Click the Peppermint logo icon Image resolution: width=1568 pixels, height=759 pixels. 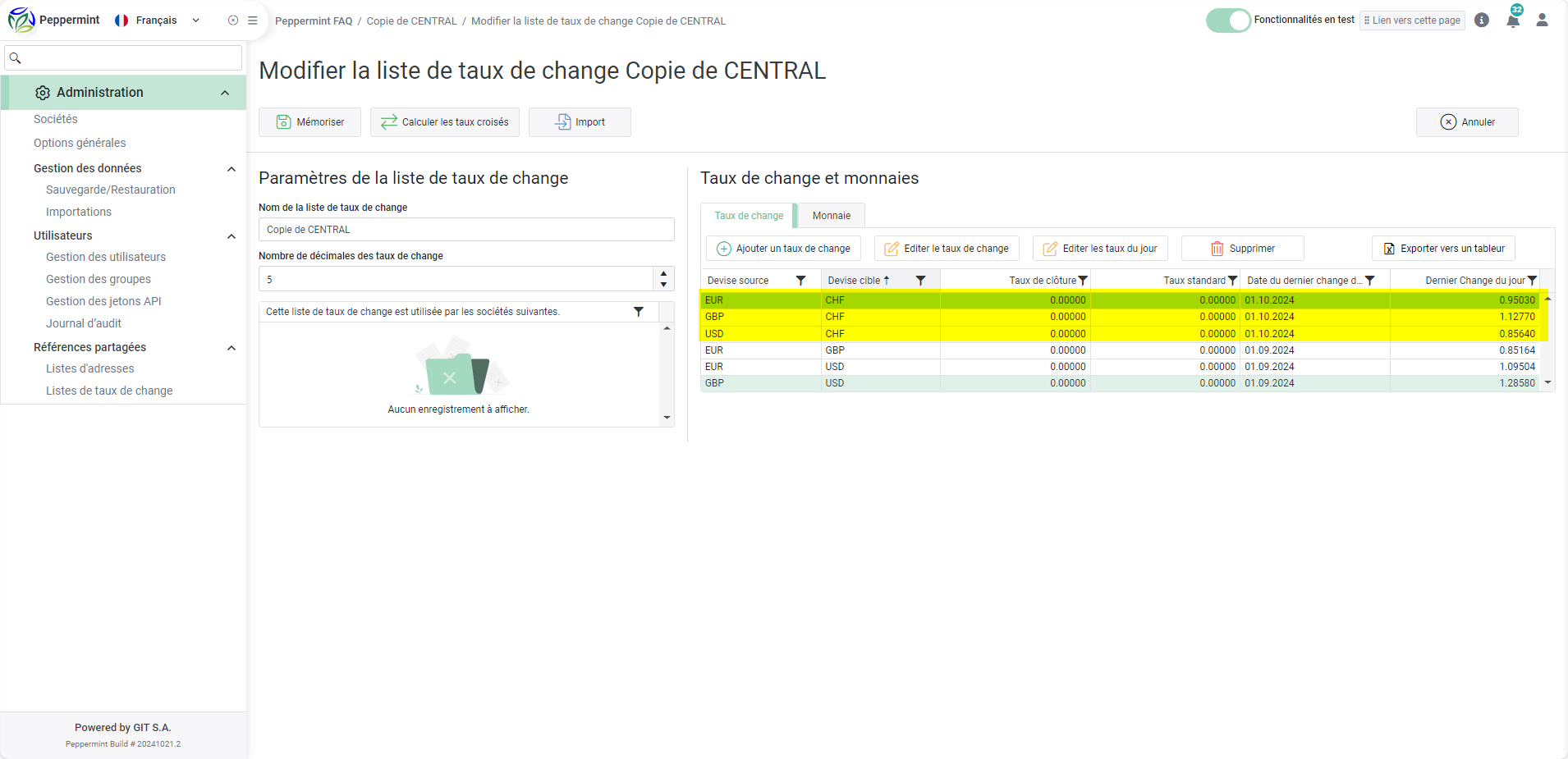pos(21,20)
